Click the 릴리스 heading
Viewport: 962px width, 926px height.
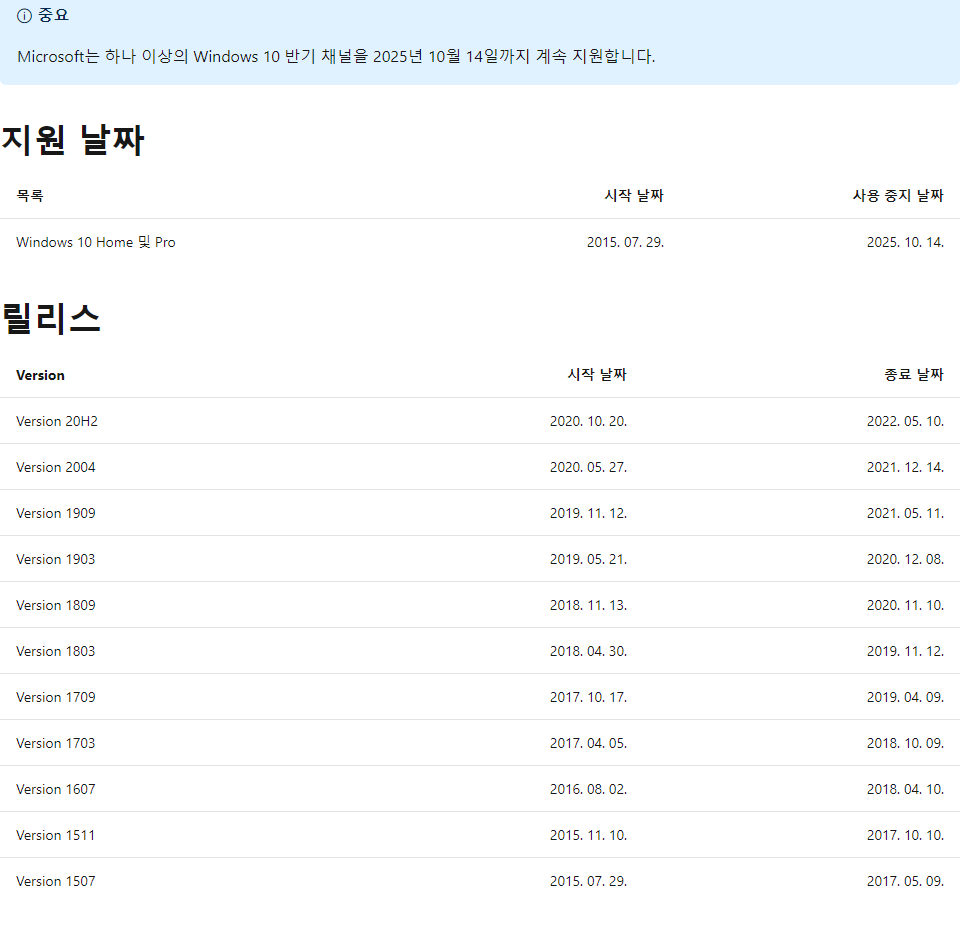pyautogui.click(x=51, y=318)
